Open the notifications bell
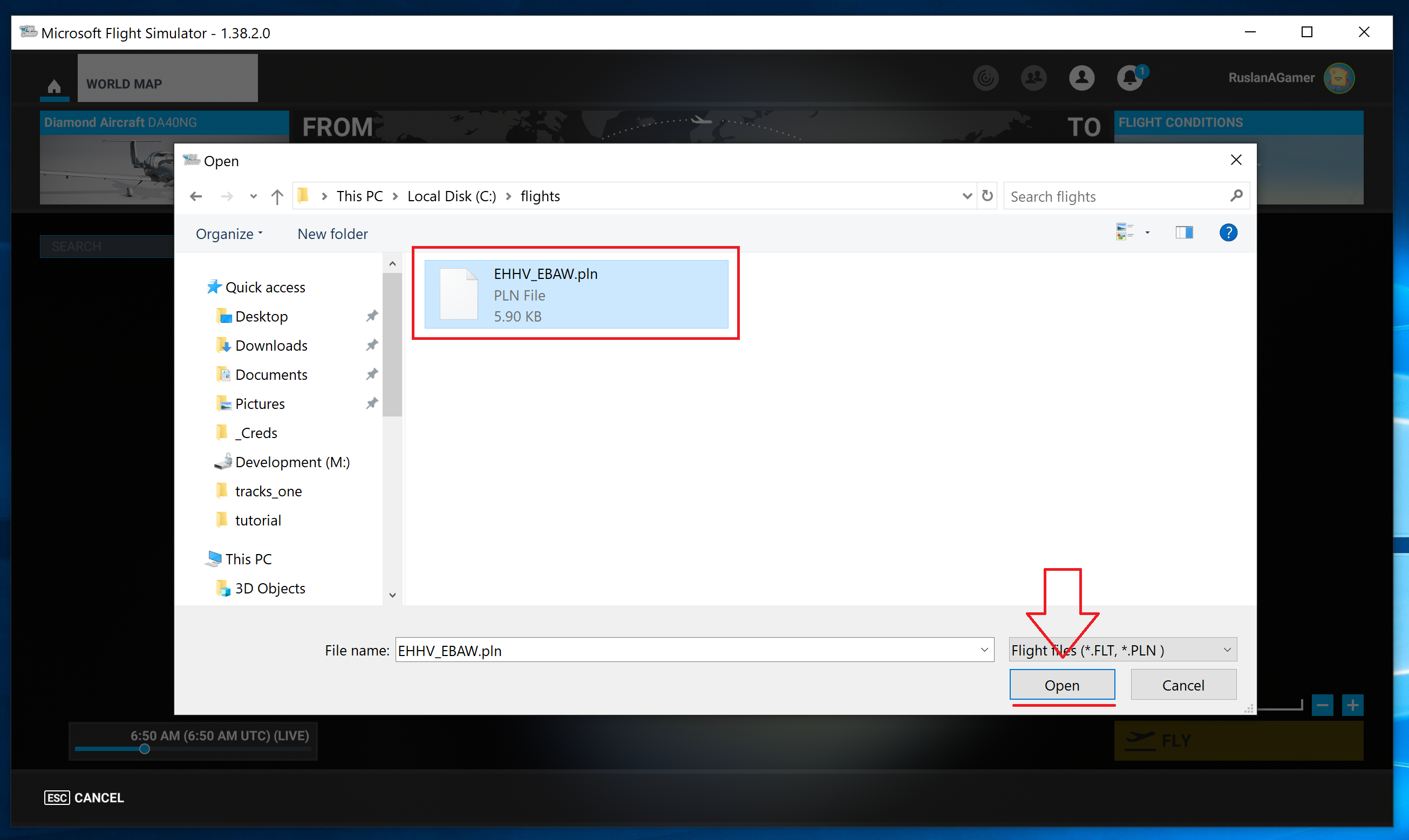This screenshot has height=840, width=1409. pyautogui.click(x=1131, y=78)
